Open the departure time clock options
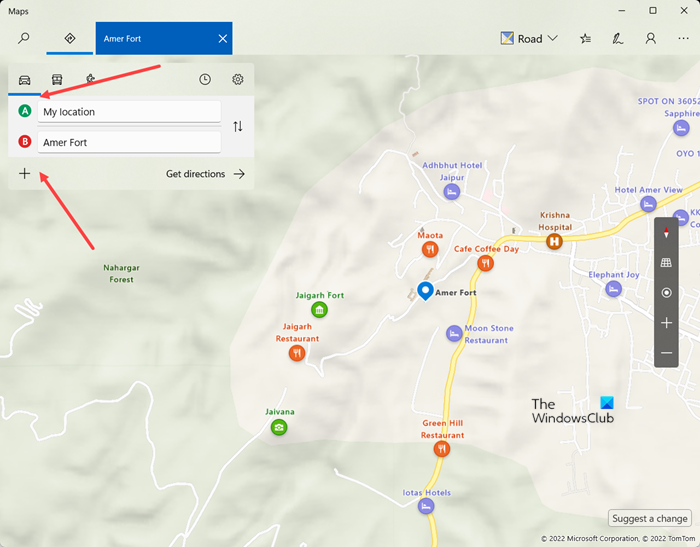 coord(205,79)
